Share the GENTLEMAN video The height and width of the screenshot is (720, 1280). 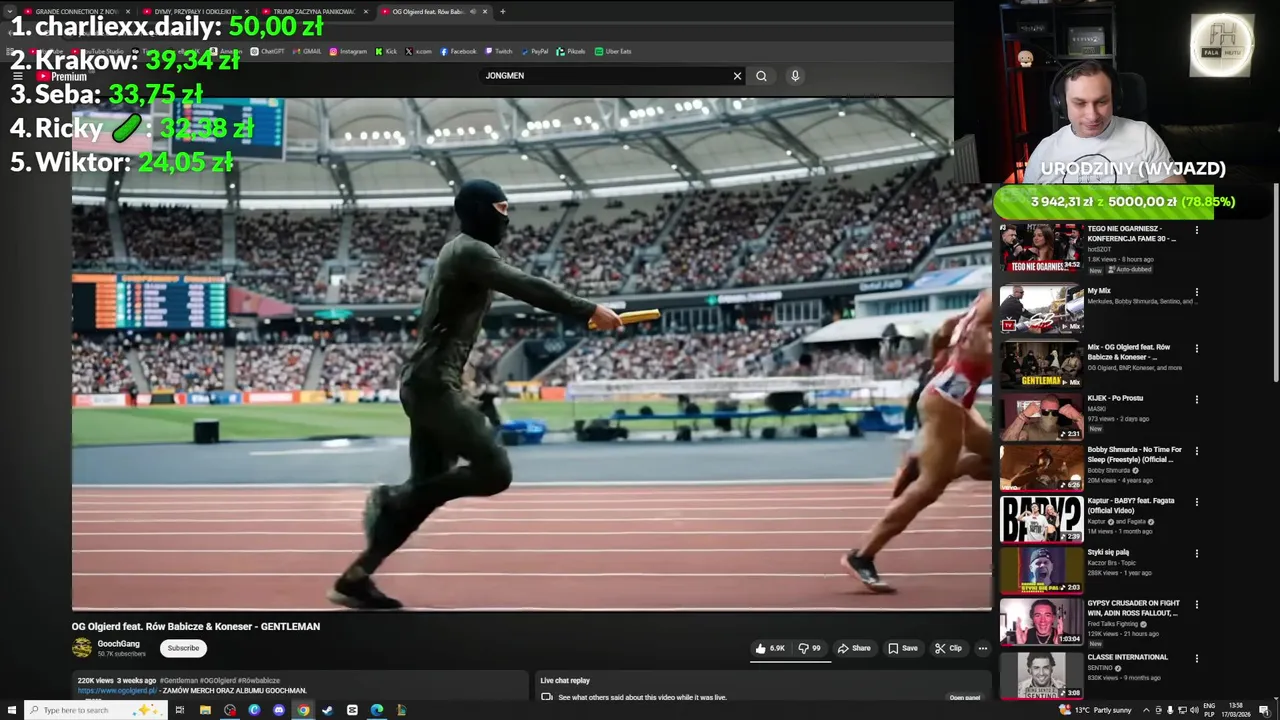(854, 648)
